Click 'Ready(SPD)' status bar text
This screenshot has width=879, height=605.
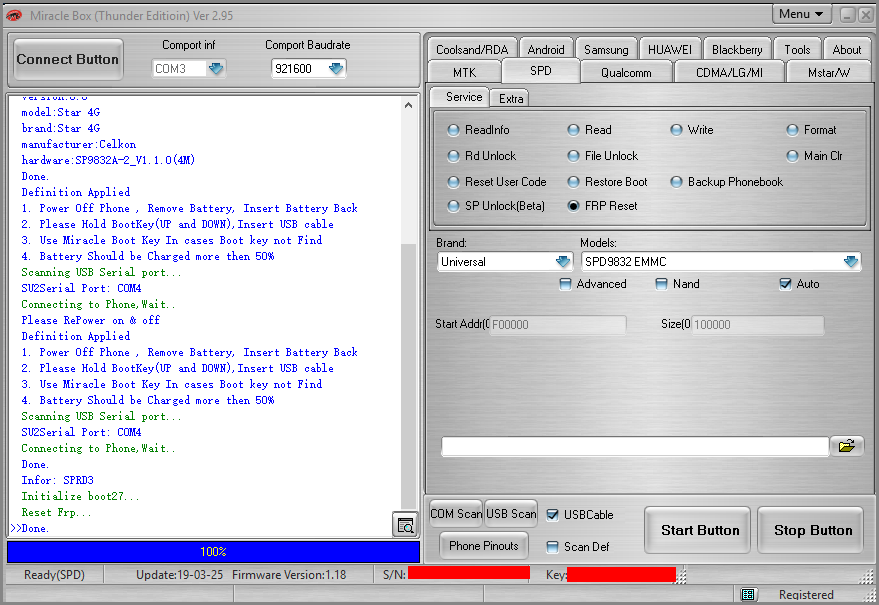pos(54,575)
